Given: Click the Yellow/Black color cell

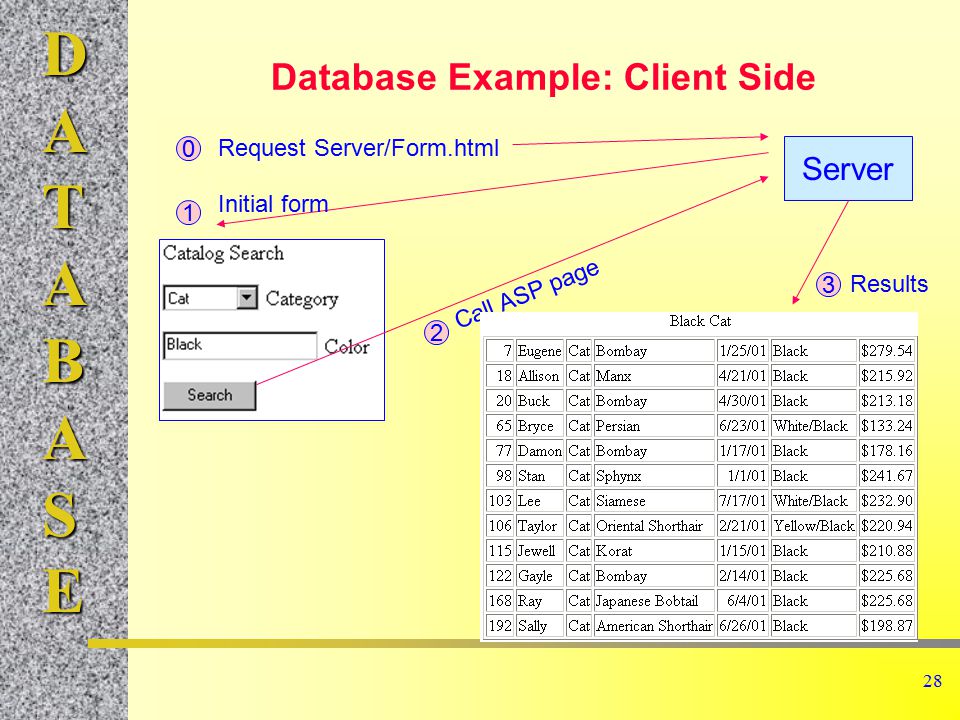Looking at the screenshot, I should tap(814, 526).
